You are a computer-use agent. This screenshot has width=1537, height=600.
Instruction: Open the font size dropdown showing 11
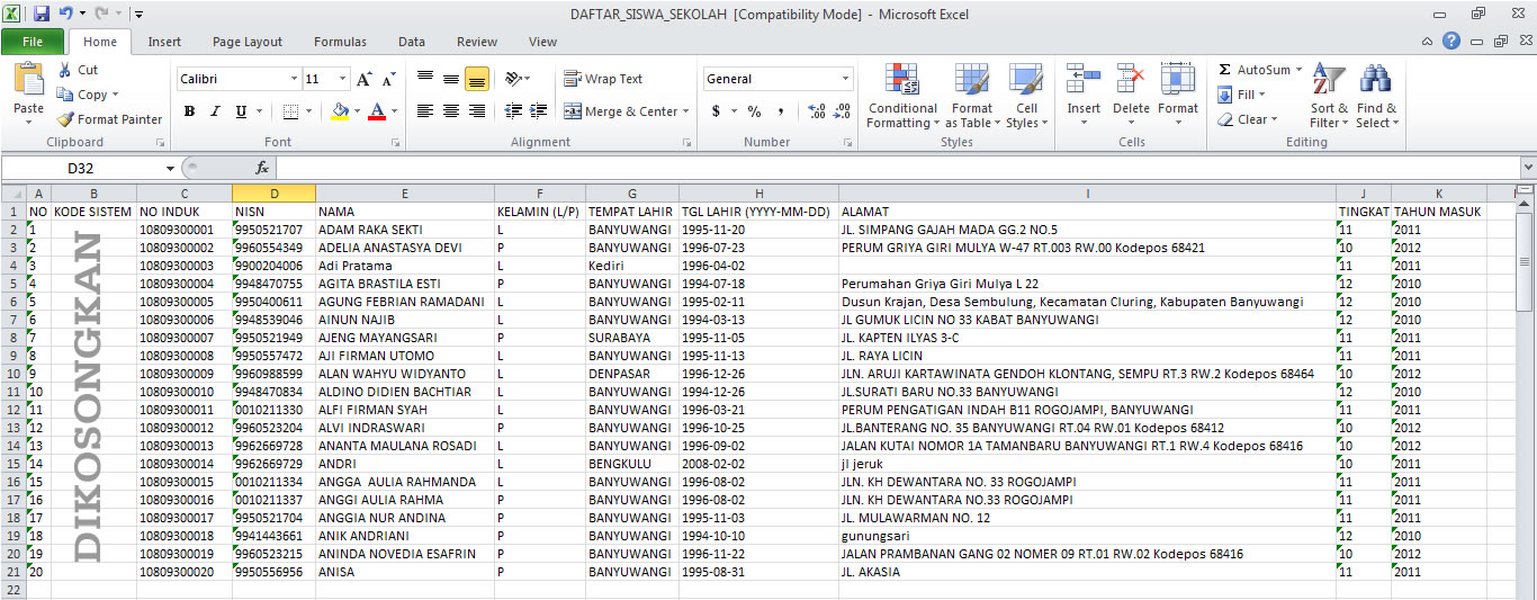[343, 79]
